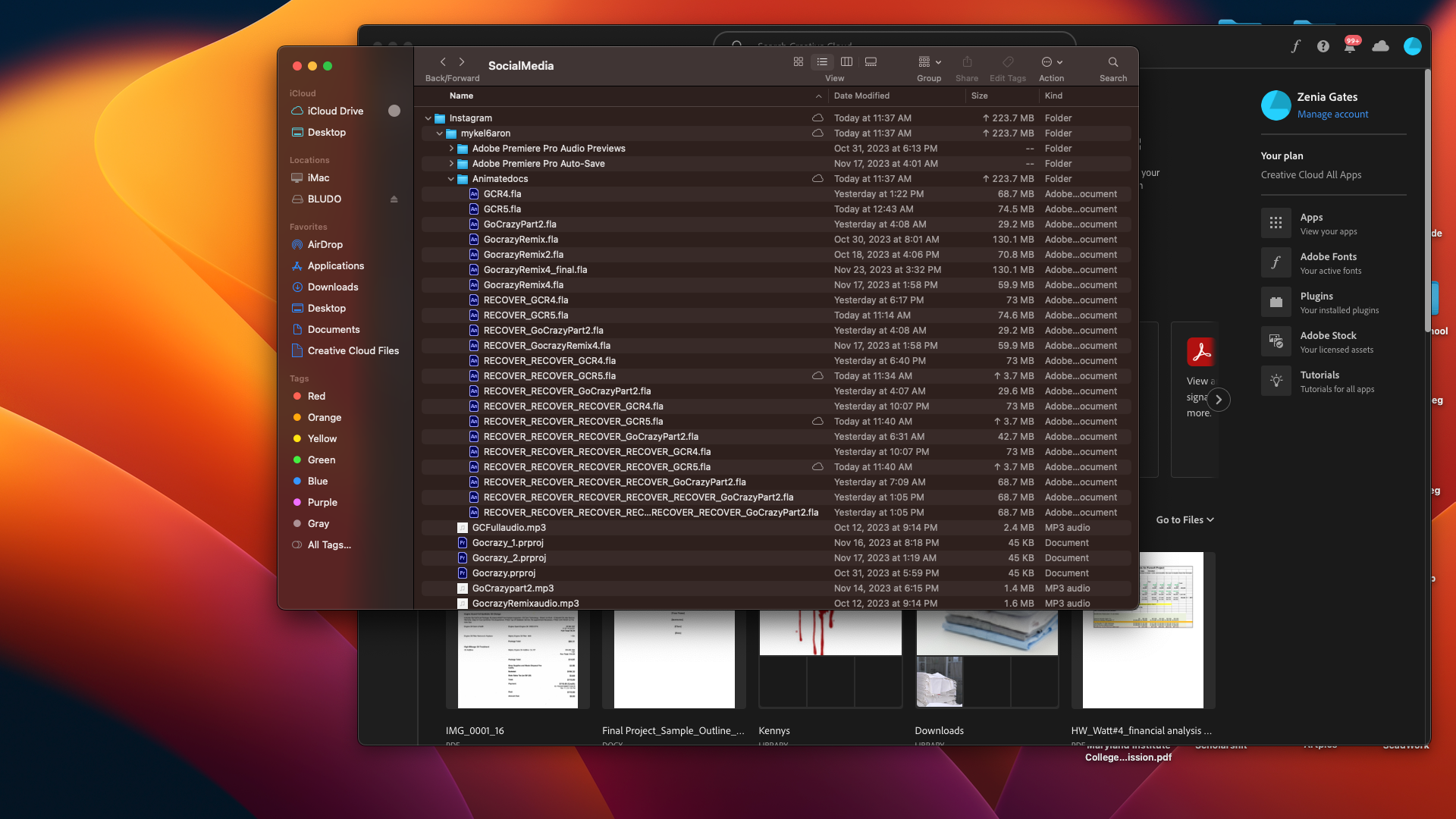
Task: Toggle column view in the Finder toolbar
Action: pyautogui.click(x=846, y=61)
